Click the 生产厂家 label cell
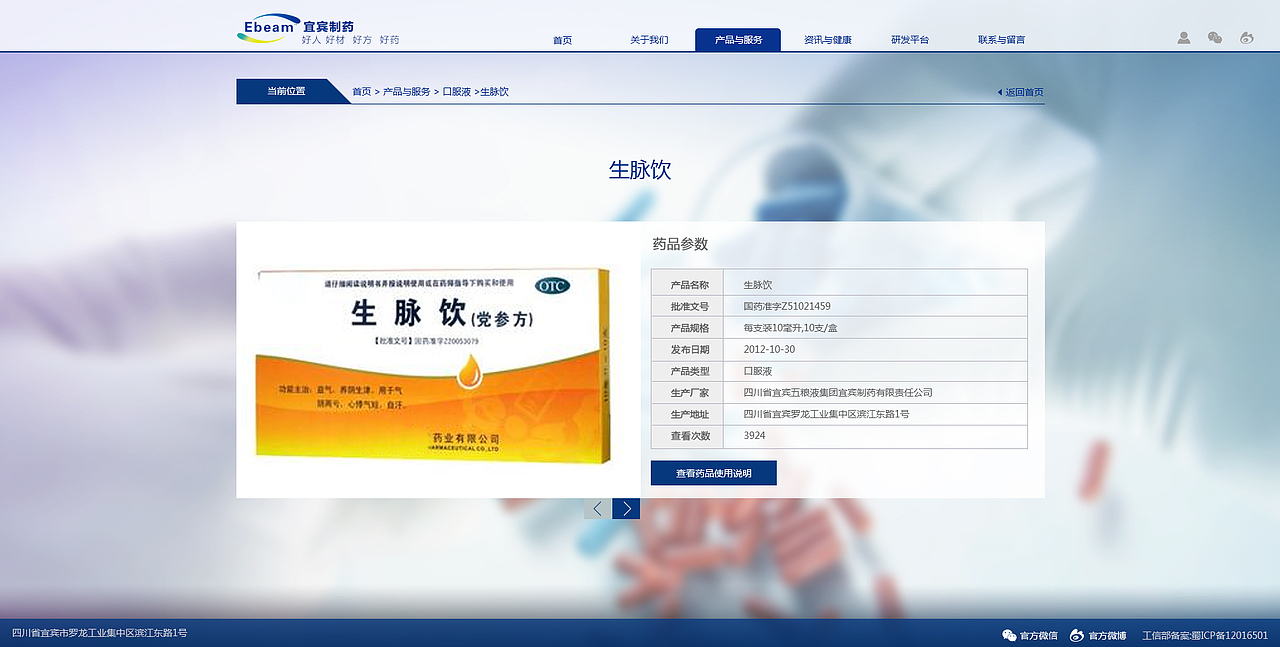1280x647 pixels. click(x=688, y=393)
